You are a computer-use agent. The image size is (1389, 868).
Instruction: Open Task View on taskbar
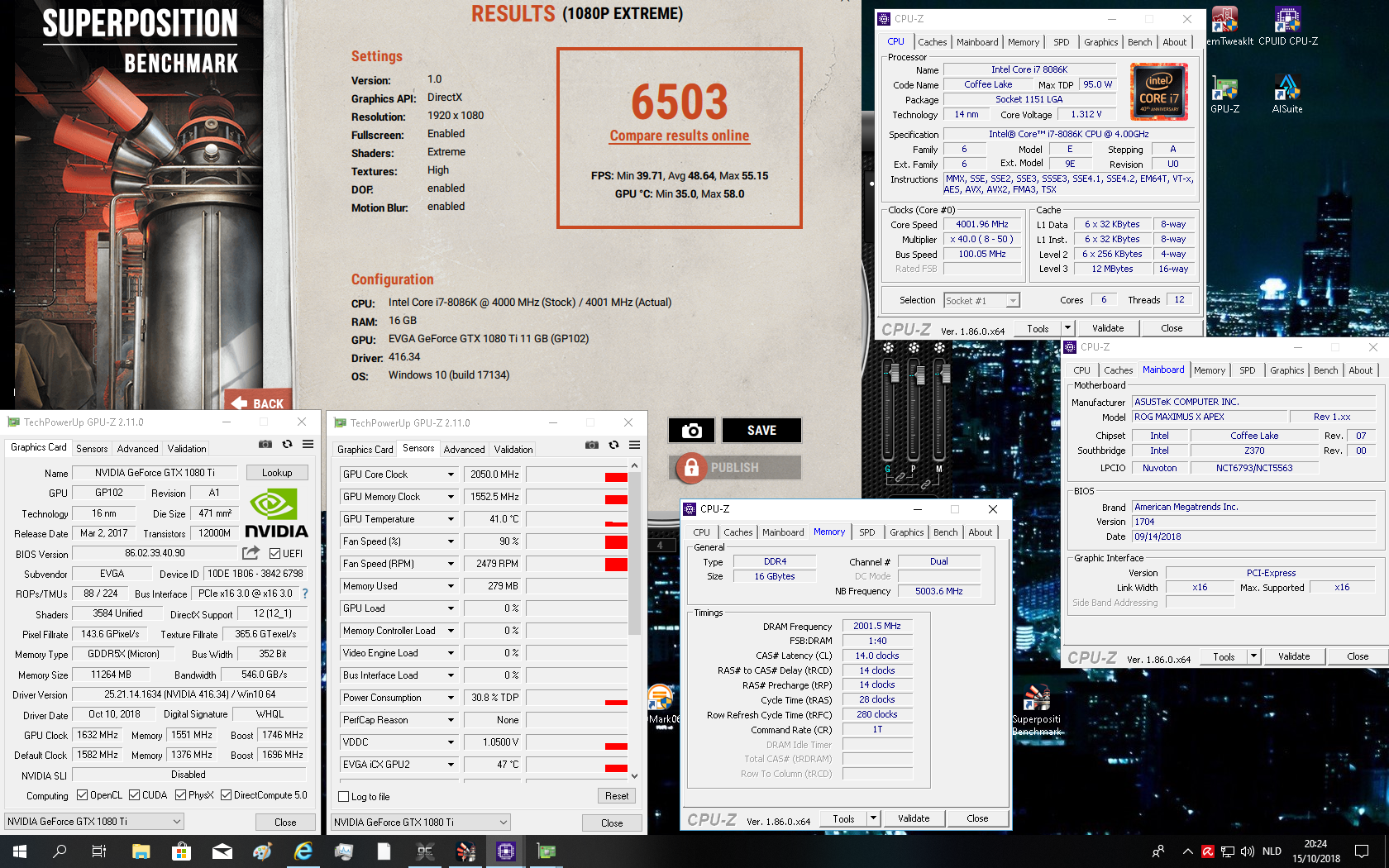(x=99, y=851)
